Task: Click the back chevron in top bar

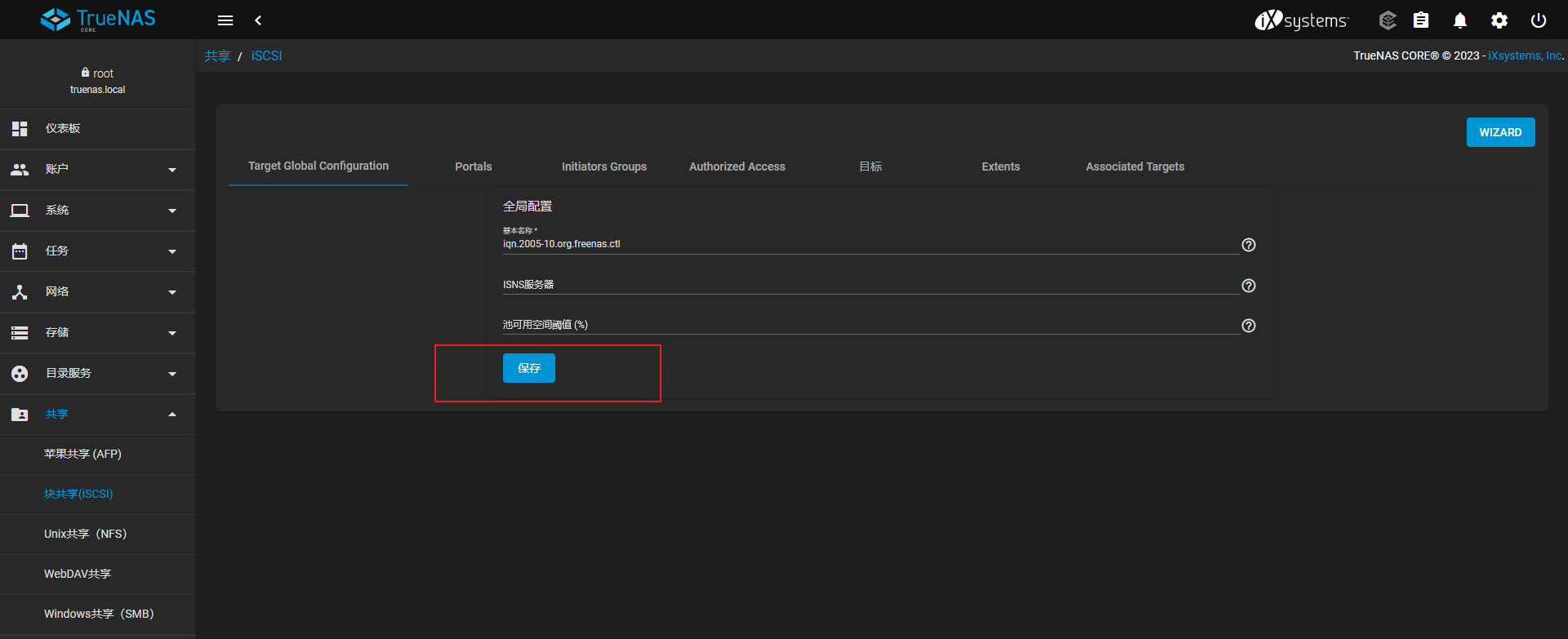Action: coord(258,20)
